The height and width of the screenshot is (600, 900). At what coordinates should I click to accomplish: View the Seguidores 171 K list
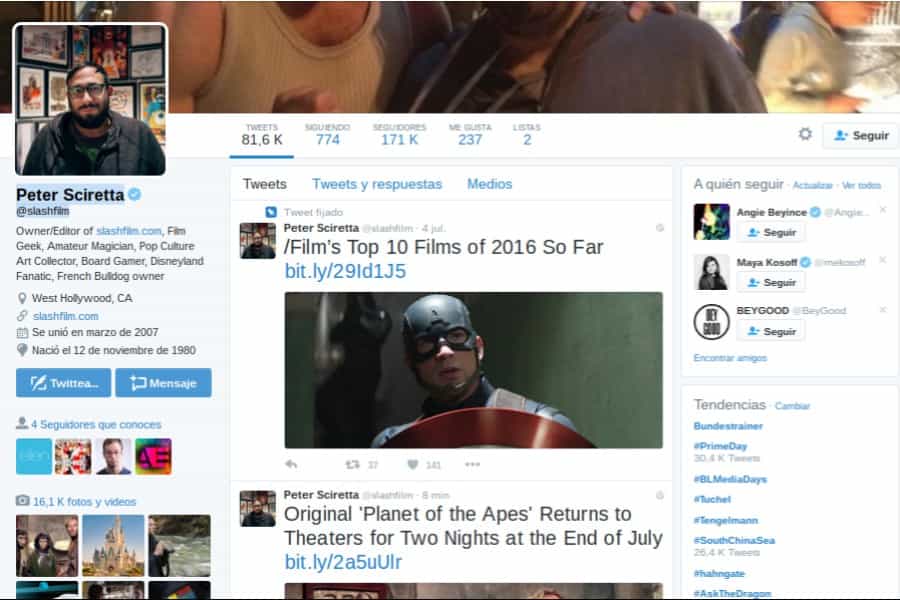[x=399, y=135]
